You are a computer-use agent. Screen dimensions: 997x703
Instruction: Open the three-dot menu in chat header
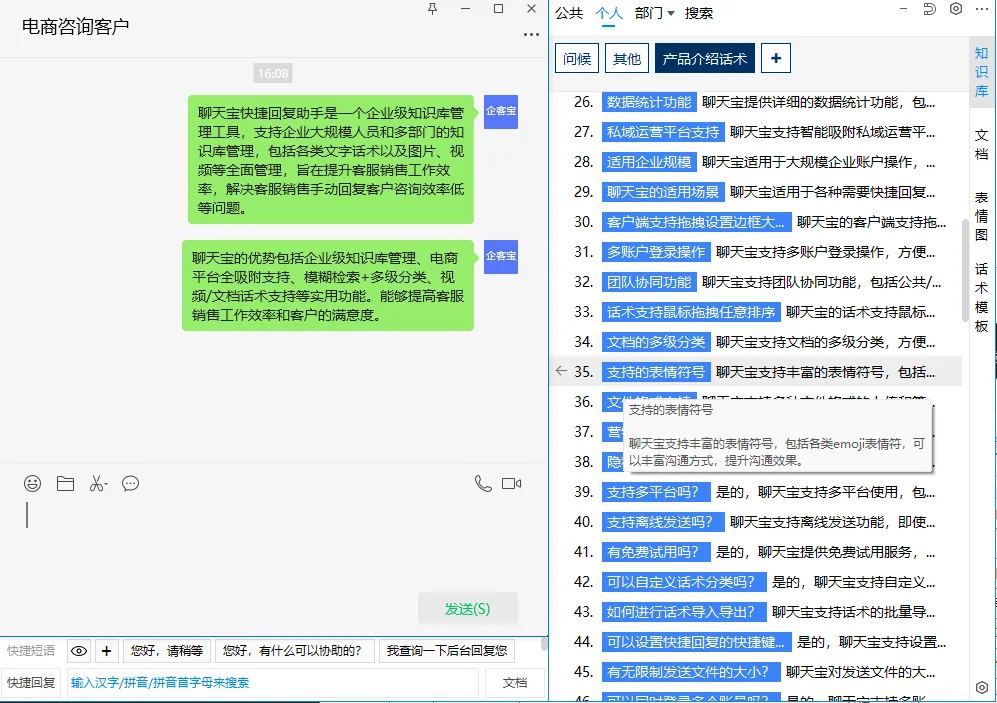531,34
